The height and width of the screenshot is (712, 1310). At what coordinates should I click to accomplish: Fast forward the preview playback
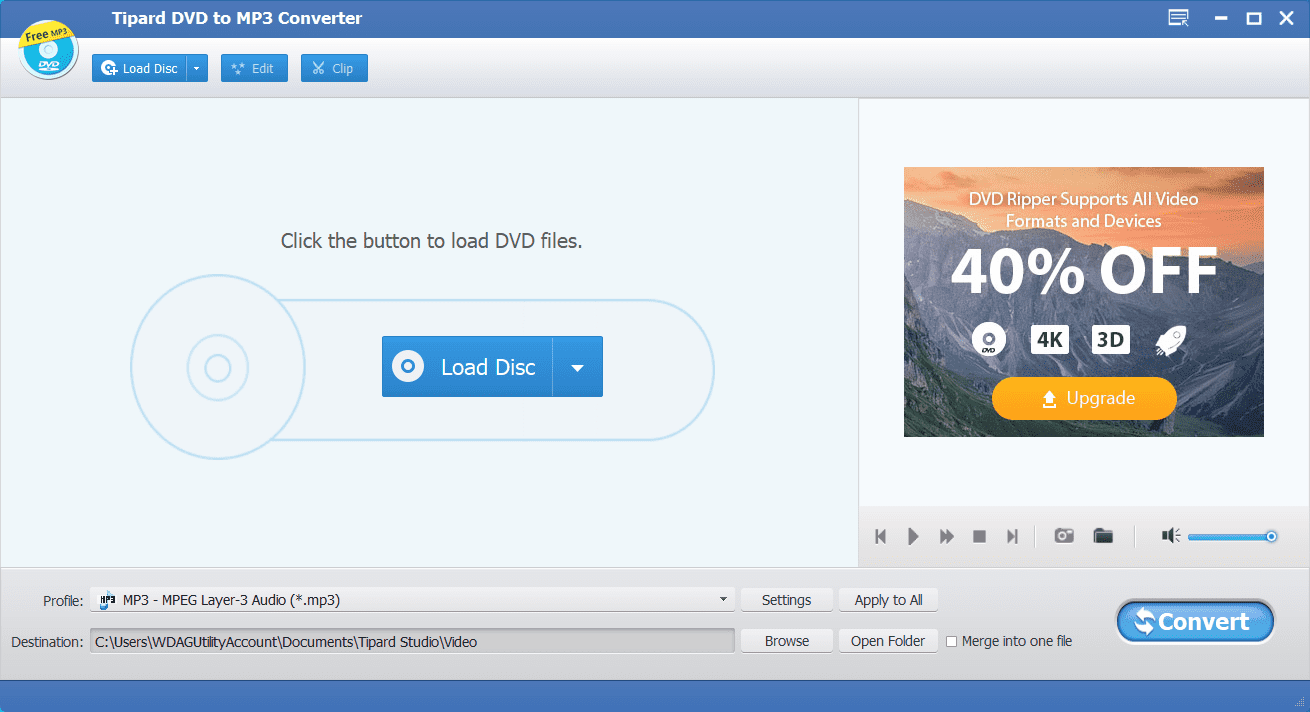click(946, 537)
